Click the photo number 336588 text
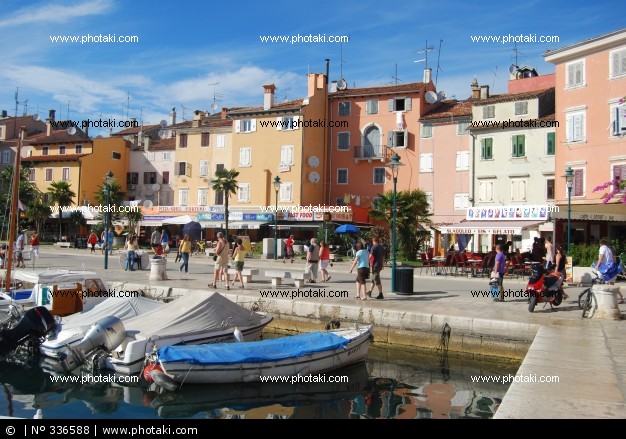The image size is (626, 439). [60, 430]
